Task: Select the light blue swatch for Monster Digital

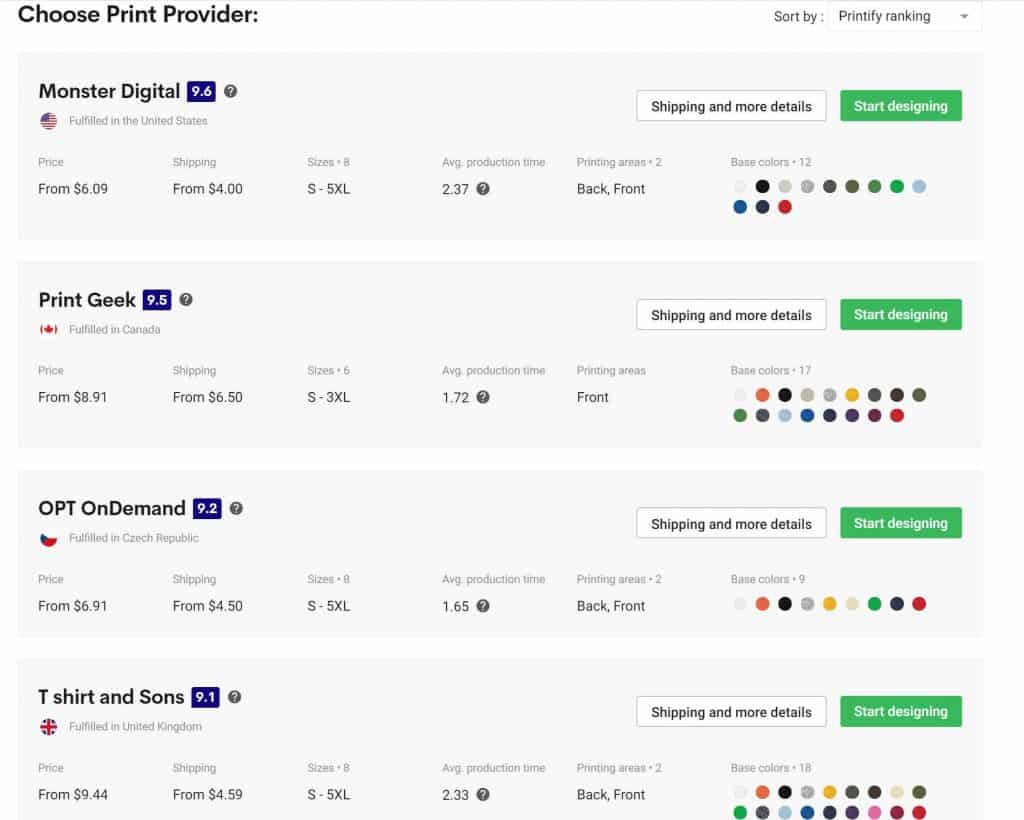Action: (x=919, y=187)
